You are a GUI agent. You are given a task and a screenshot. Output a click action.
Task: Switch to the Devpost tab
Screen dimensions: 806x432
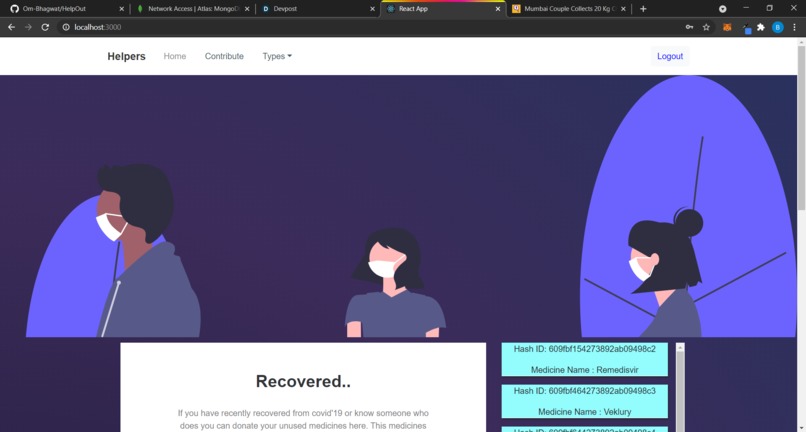[319, 9]
